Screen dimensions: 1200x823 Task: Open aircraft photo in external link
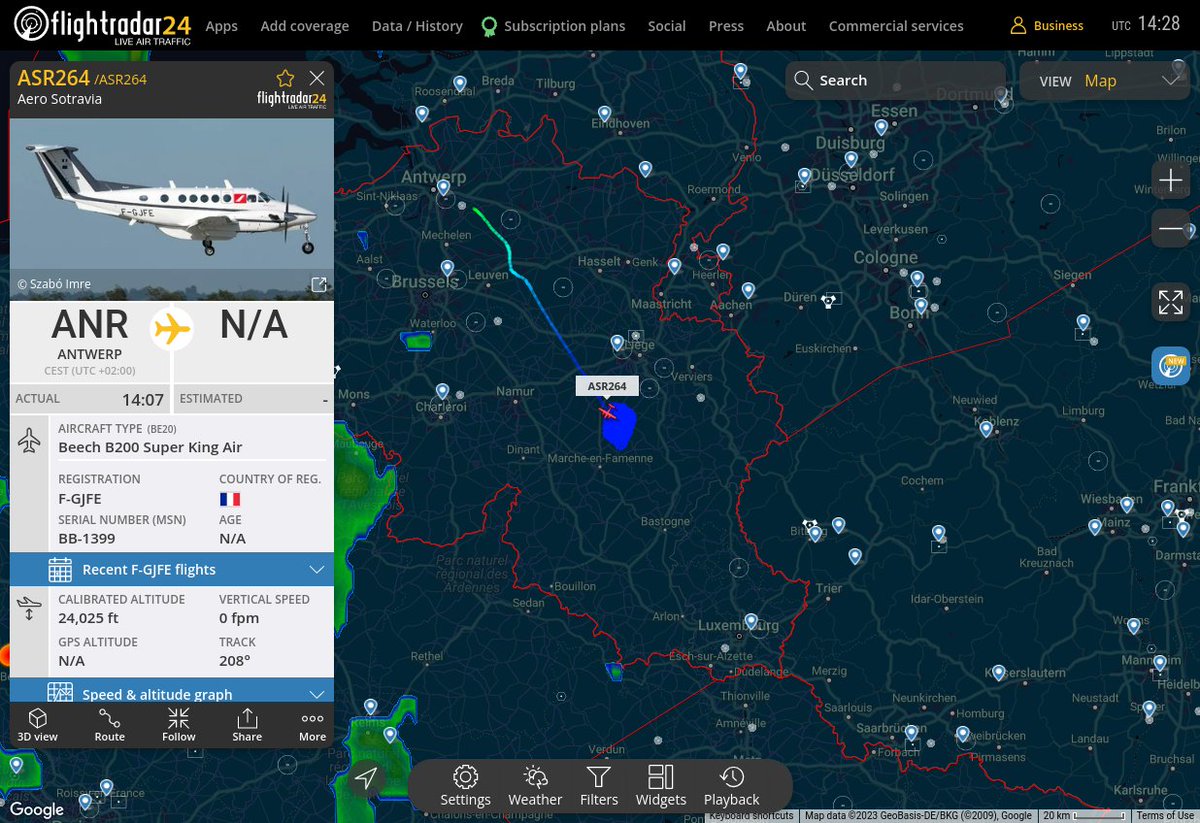point(319,285)
